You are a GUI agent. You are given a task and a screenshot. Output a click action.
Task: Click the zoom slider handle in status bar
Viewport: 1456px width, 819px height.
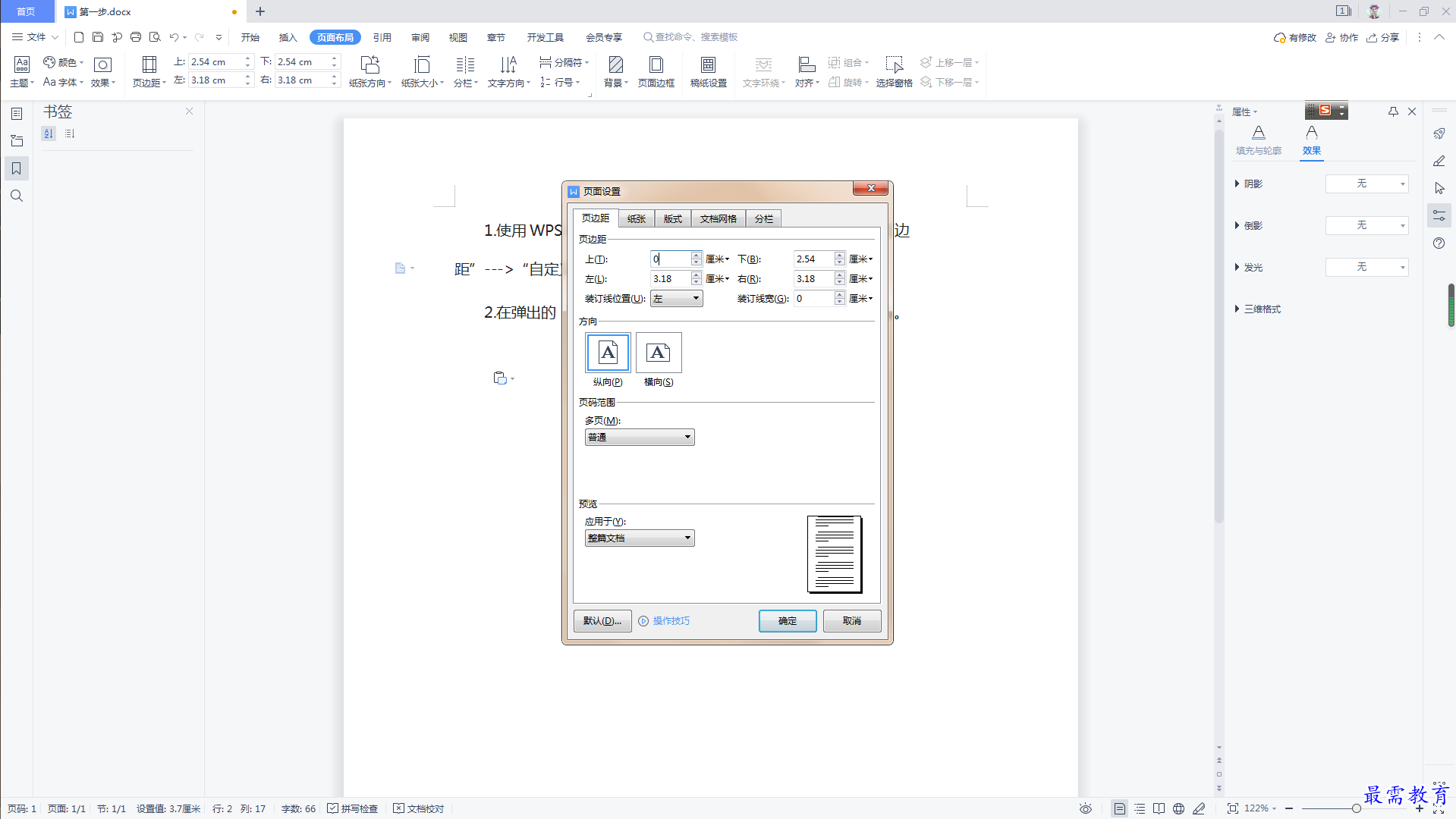(x=1356, y=808)
